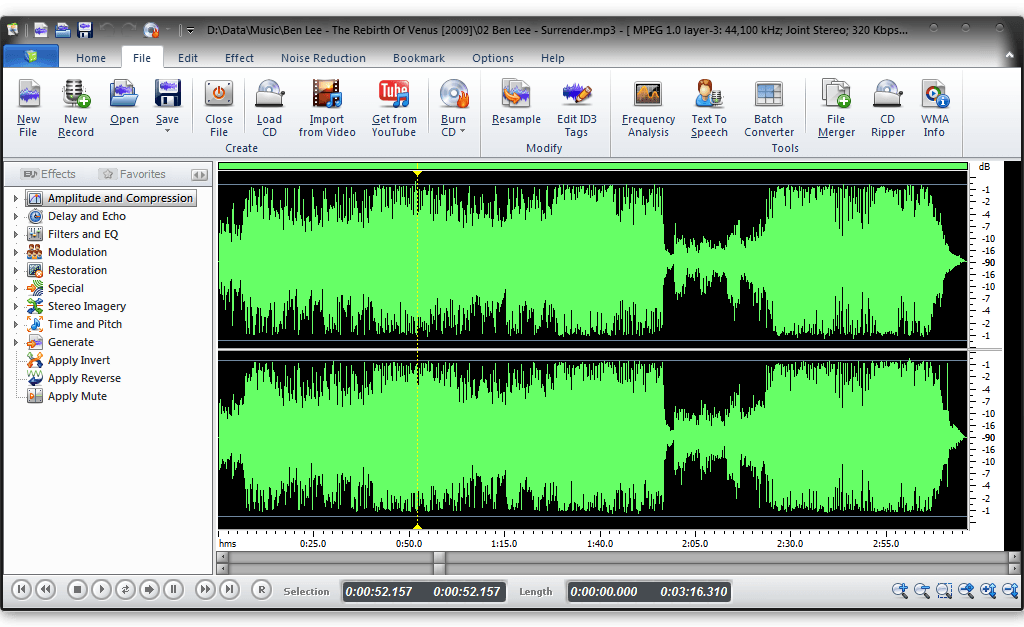
Task: Pause playback with the pause button
Action: pos(173,590)
